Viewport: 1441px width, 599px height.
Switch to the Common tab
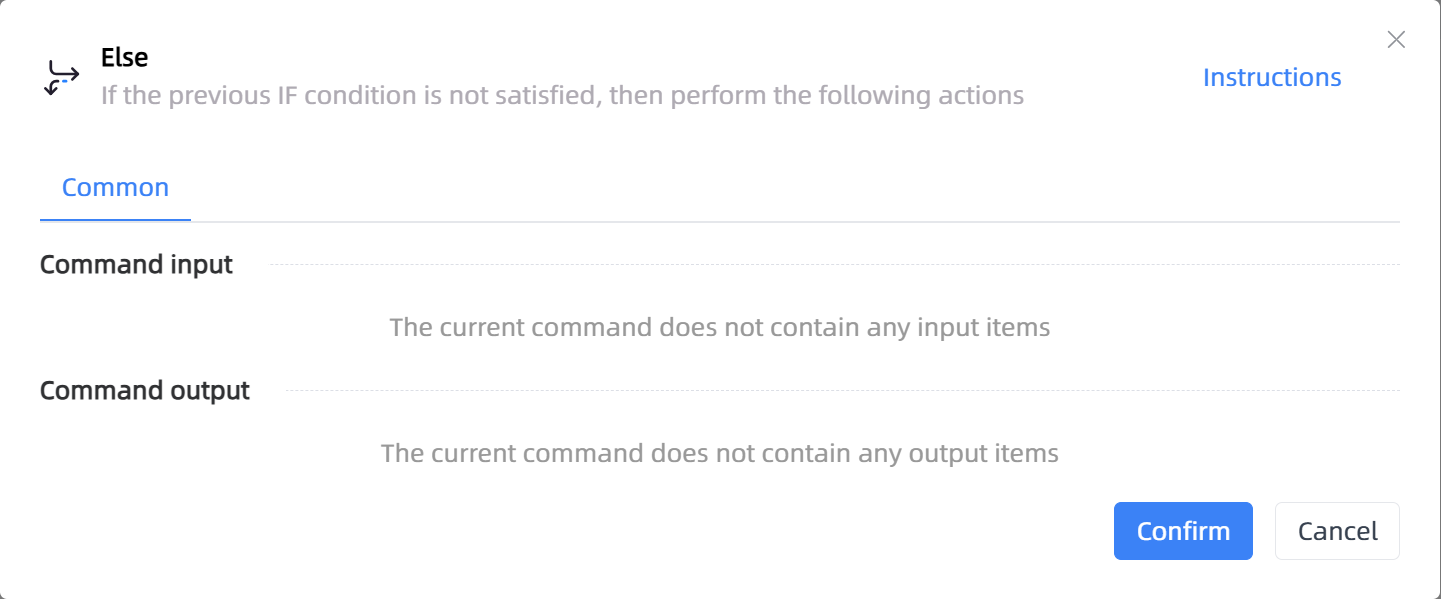coord(115,187)
